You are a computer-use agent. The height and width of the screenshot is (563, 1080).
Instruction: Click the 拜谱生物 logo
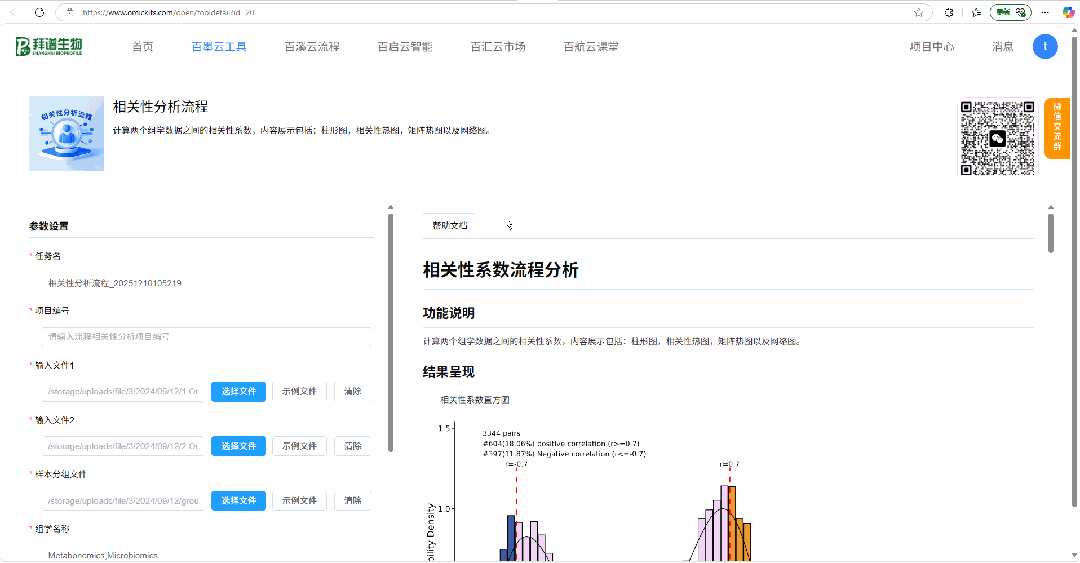49,46
